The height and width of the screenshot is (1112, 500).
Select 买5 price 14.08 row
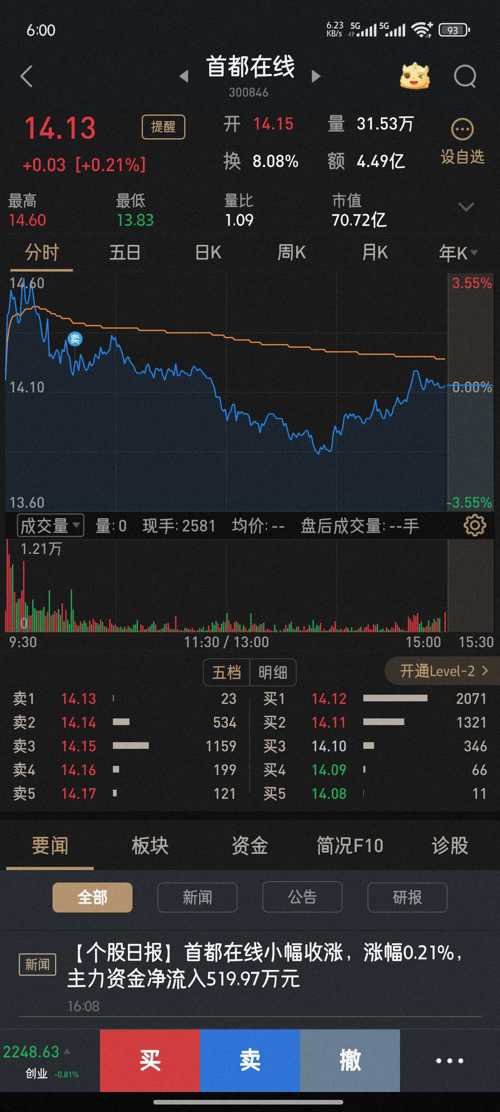tap(375, 794)
